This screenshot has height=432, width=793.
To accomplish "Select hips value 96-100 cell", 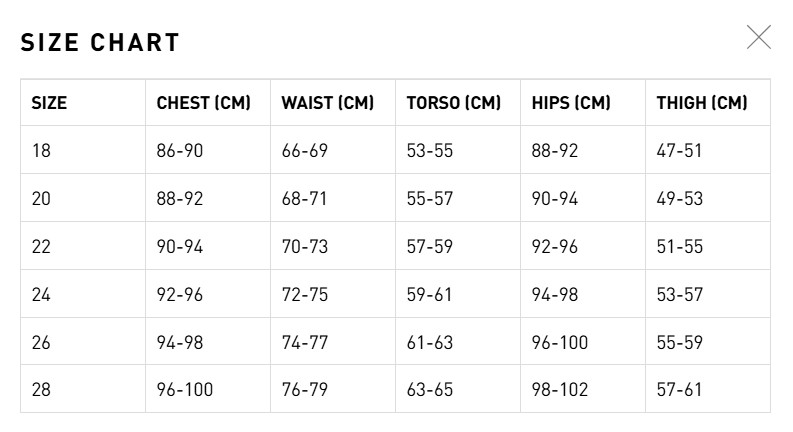I will (x=560, y=343).
